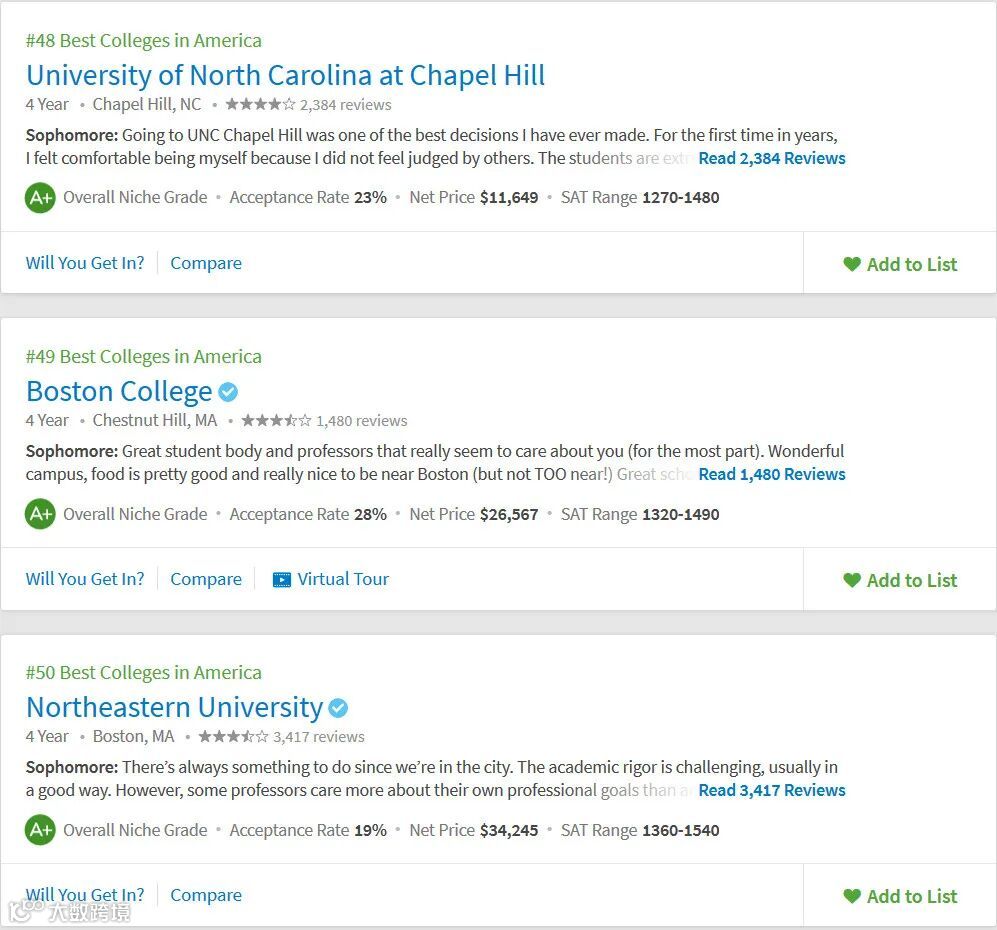Image resolution: width=997 pixels, height=930 pixels.
Task: Click the A+ grade badge for Boston College
Action: [x=40, y=514]
